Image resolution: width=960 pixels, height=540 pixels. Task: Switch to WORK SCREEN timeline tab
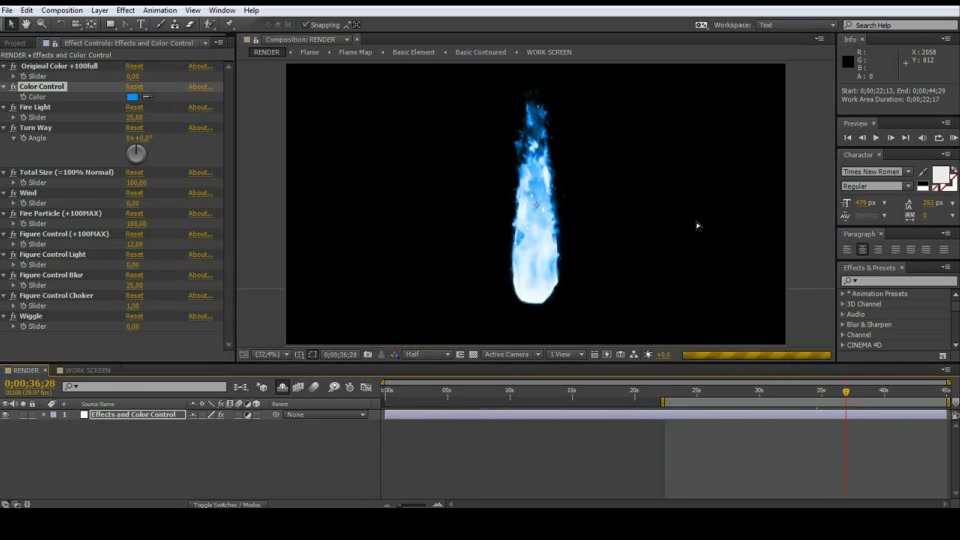[84, 370]
